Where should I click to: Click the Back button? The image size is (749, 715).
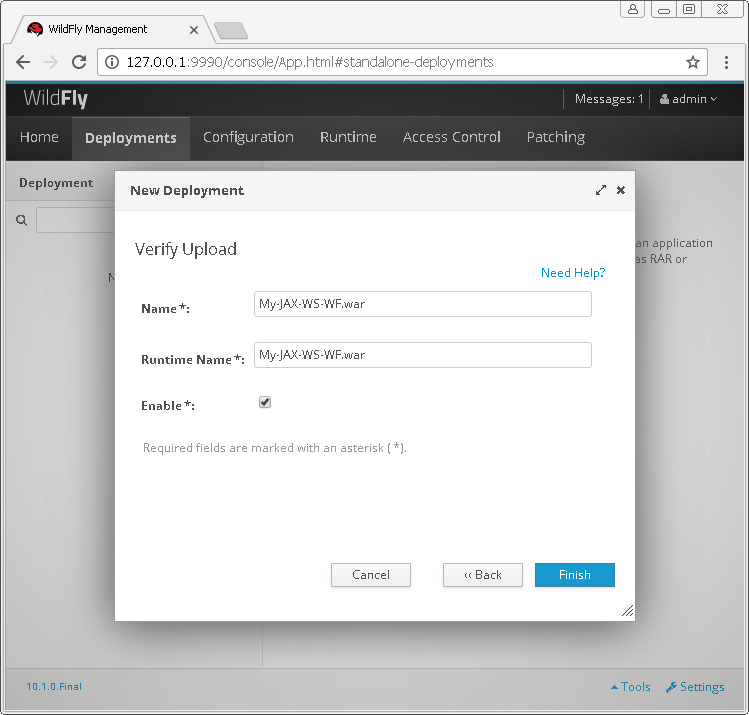point(482,575)
